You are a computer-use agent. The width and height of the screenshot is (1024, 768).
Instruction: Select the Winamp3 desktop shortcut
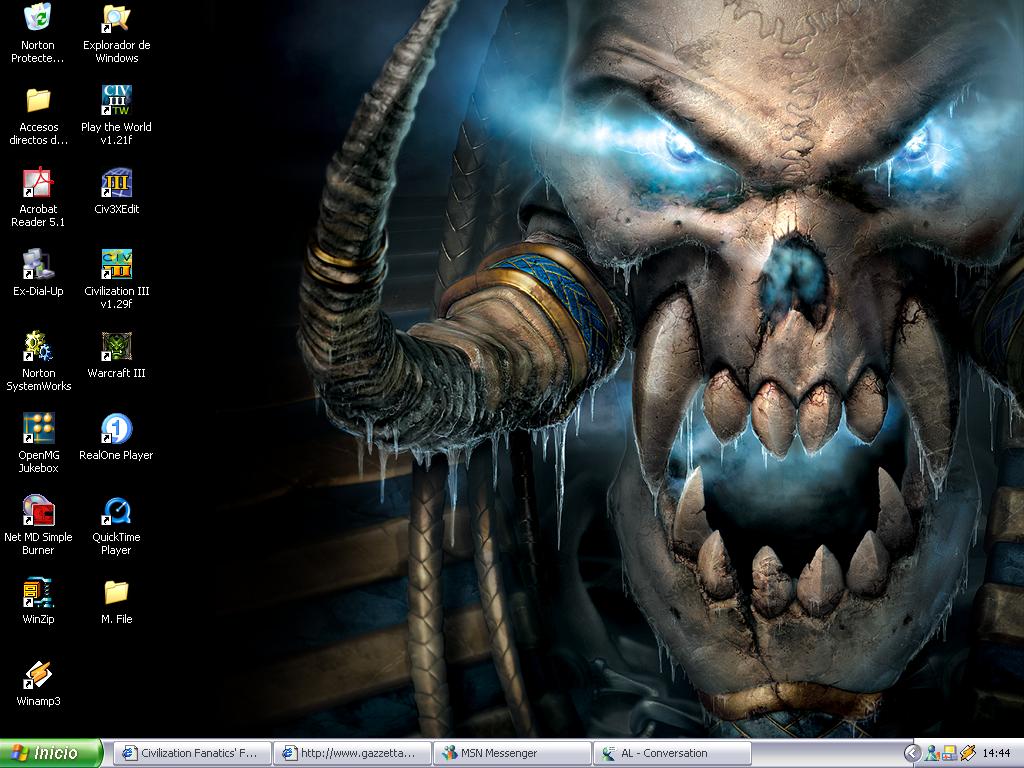(38, 675)
